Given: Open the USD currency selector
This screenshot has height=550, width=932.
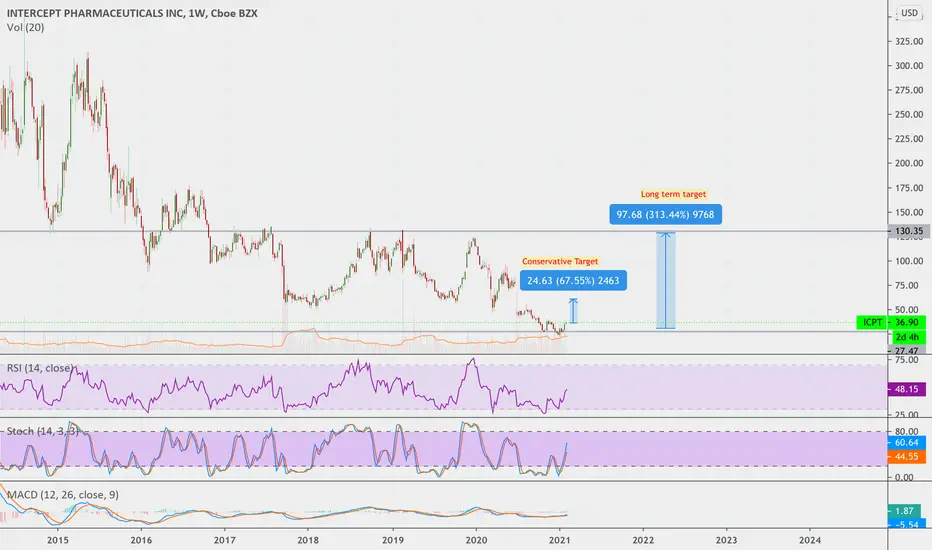Looking at the screenshot, I should (909, 13).
